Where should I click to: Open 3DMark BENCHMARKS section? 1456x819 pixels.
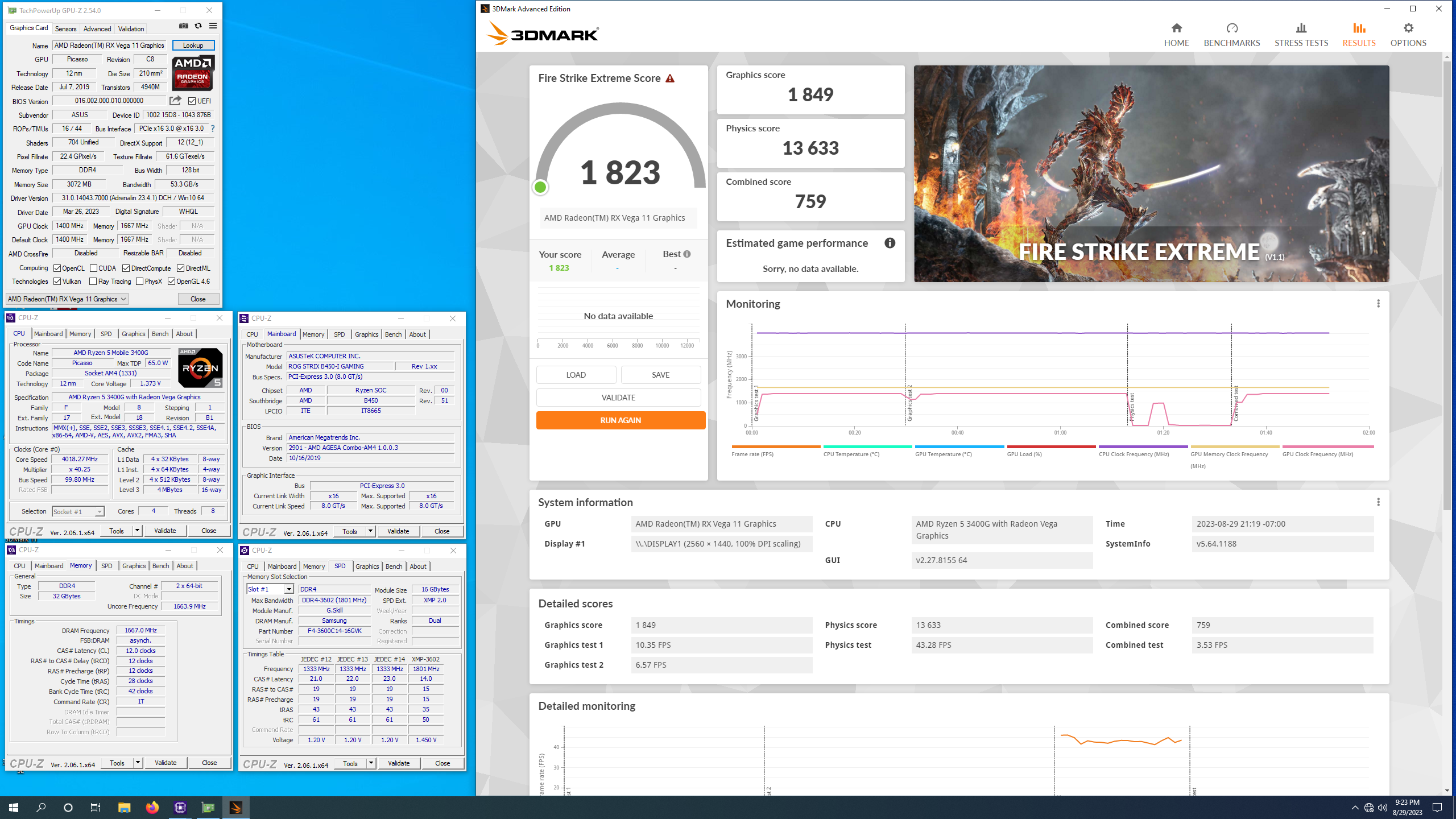point(1231,35)
